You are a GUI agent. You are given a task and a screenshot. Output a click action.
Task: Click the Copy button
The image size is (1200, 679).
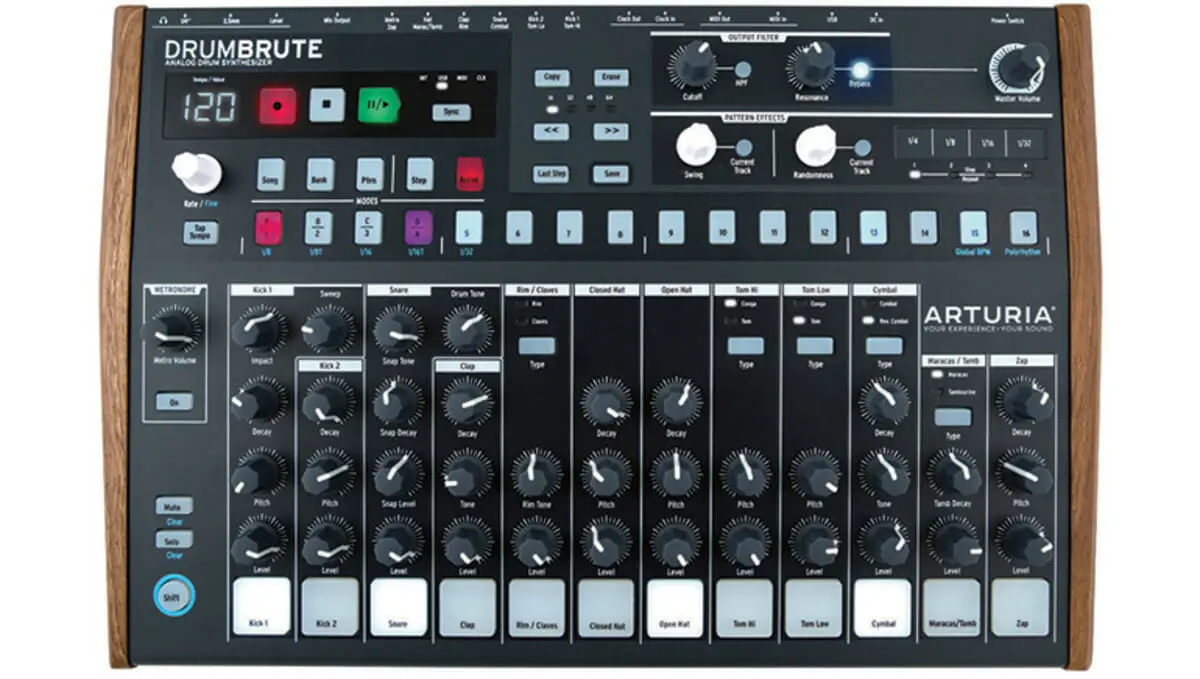tap(551, 78)
